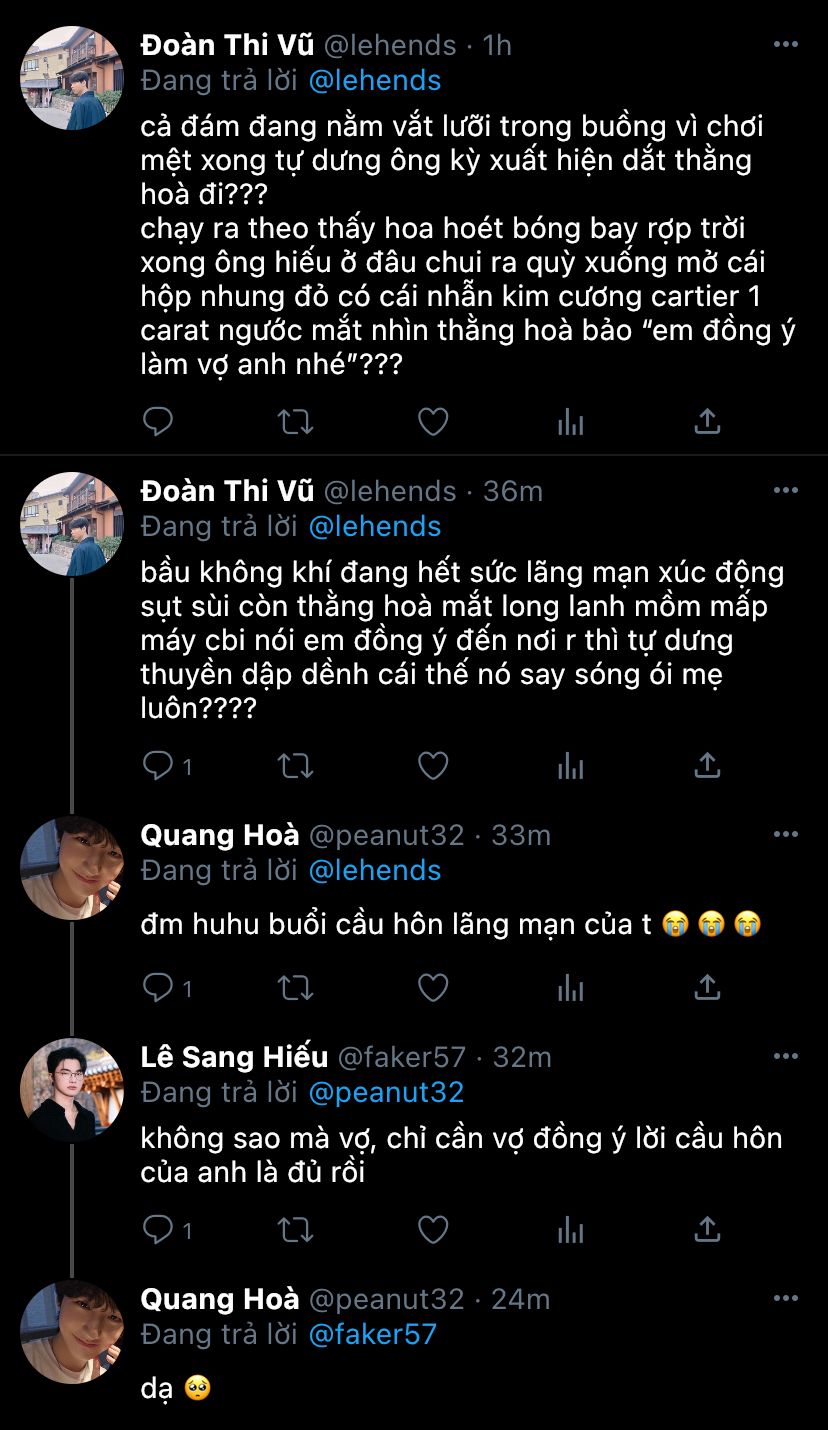
Task: Open @peanut32 mention link in Hiếu's reply
Action: click(x=386, y=1092)
